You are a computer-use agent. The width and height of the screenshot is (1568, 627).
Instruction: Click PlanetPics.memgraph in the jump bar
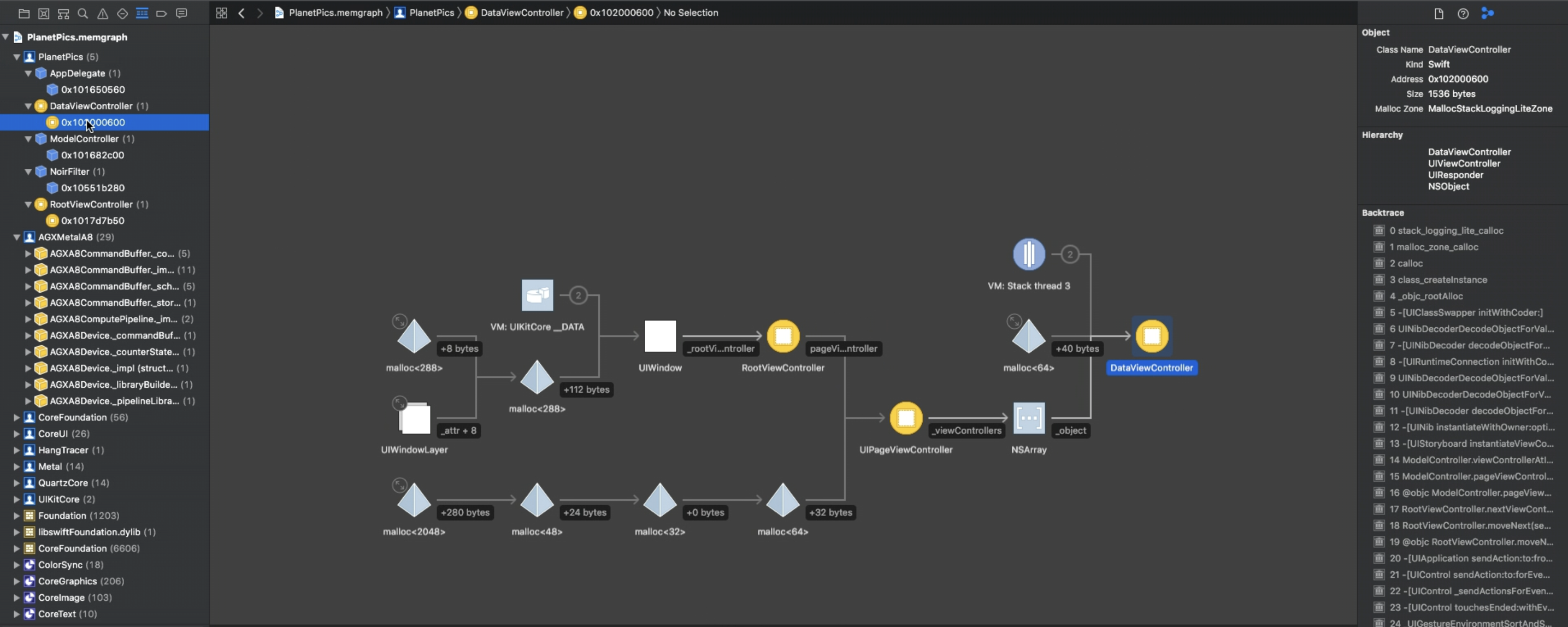pos(335,13)
